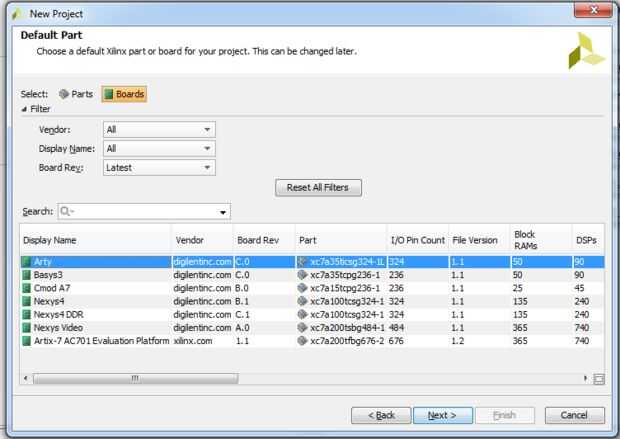The height and width of the screenshot is (439, 620).
Task: Click the Basys3 board icon
Action: click(x=26, y=275)
